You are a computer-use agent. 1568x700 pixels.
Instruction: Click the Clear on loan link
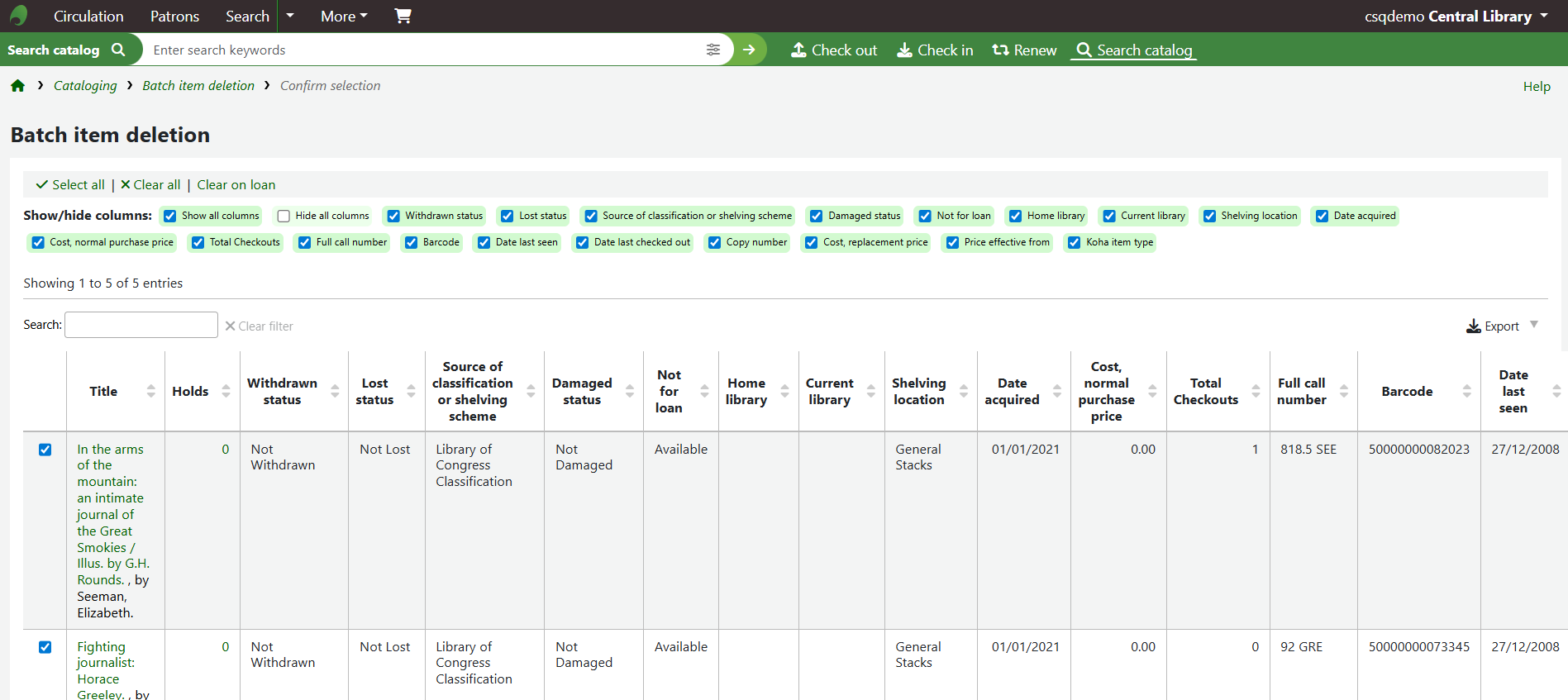[236, 185]
